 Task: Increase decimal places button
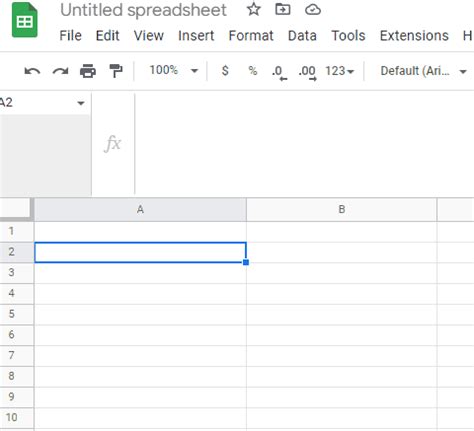[308, 72]
